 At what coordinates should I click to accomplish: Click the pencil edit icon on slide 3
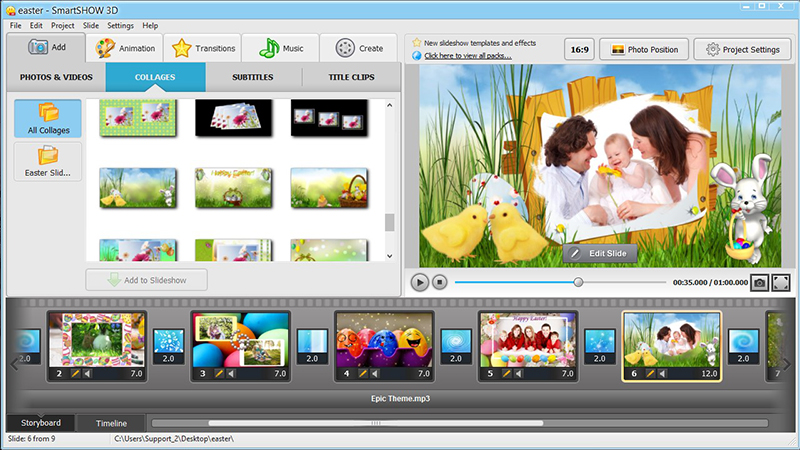(x=219, y=373)
